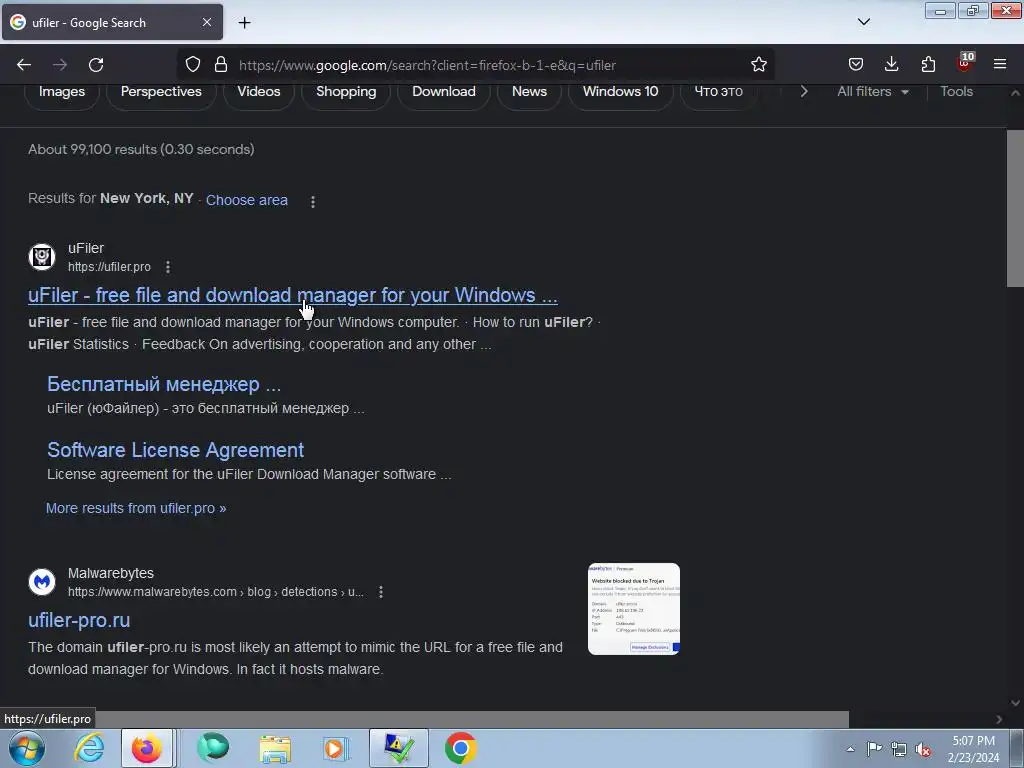The height and width of the screenshot is (768, 1024).
Task: Open three-dot menu beside https://ufiler.pro
Action: [x=168, y=267]
